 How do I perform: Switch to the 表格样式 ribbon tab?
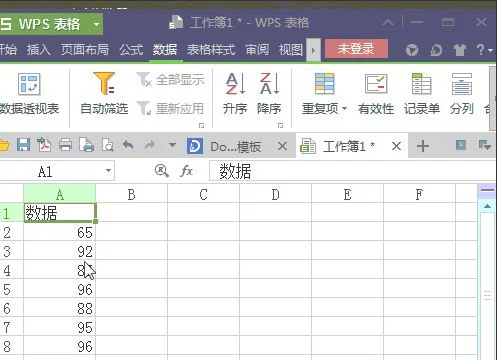211,50
